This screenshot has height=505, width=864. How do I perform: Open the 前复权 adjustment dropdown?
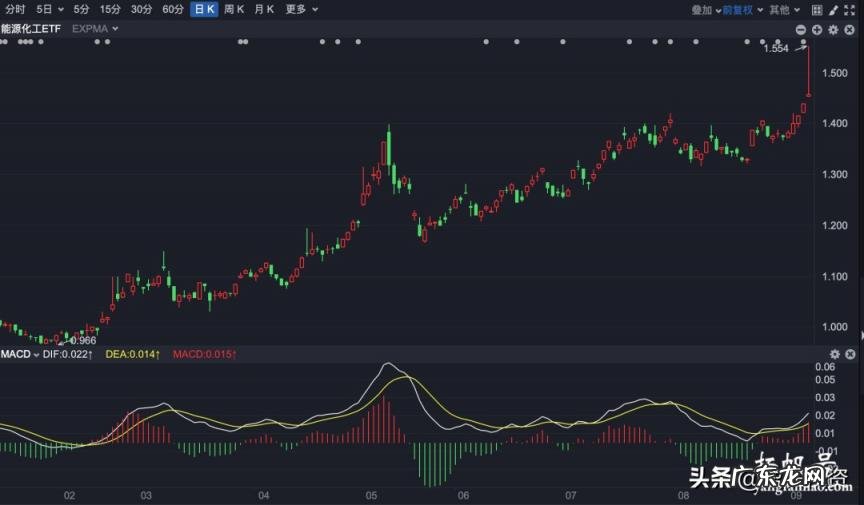pyautogui.click(x=742, y=9)
